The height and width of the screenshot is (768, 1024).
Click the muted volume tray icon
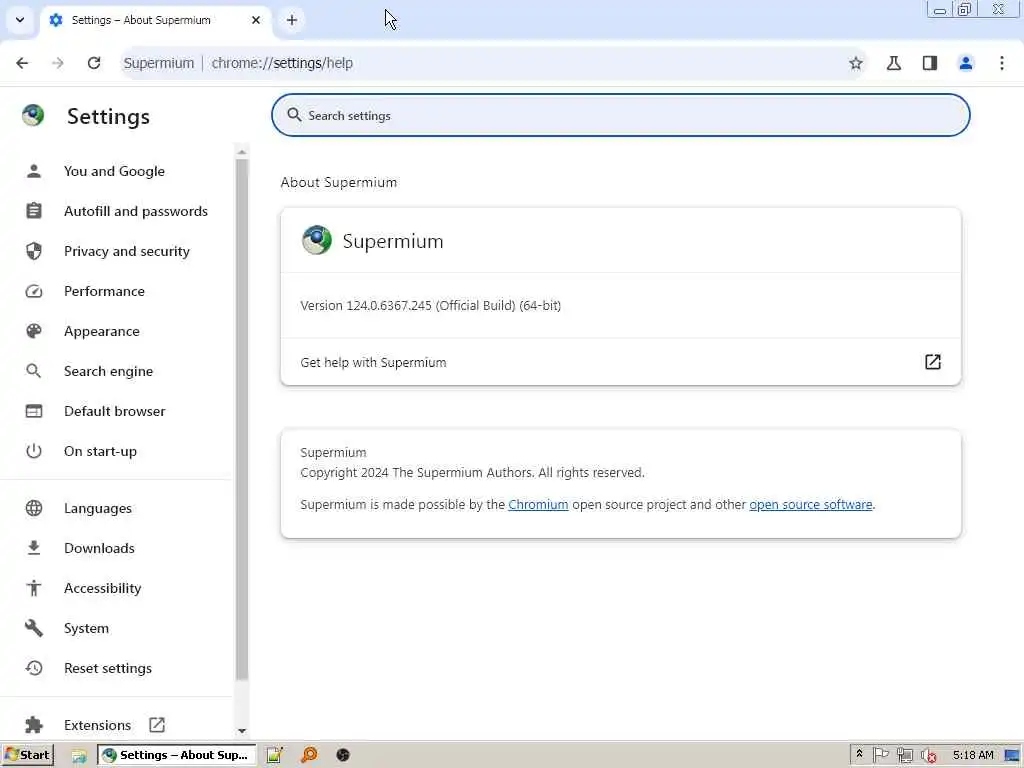click(928, 756)
